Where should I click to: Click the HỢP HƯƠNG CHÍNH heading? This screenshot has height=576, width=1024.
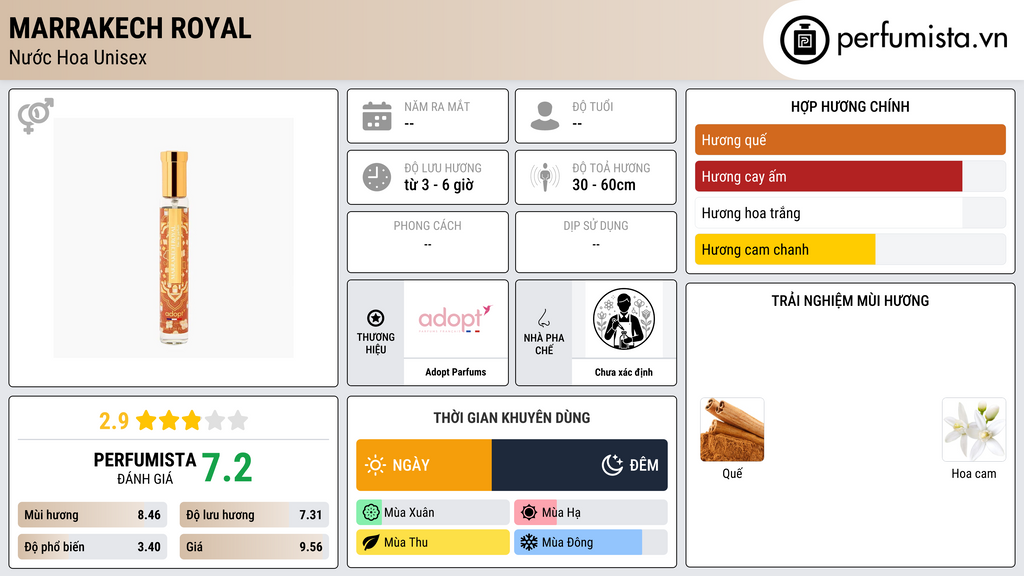(x=850, y=106)
